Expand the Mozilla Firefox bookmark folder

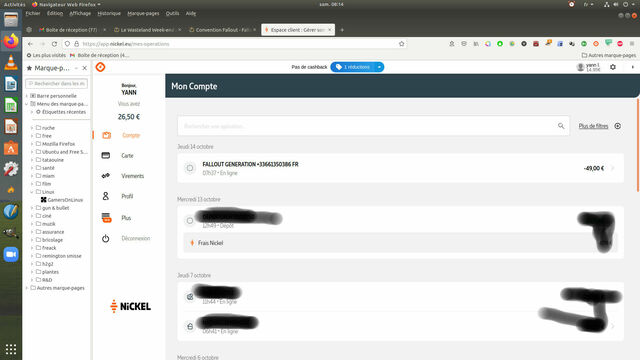click(32, 144)
